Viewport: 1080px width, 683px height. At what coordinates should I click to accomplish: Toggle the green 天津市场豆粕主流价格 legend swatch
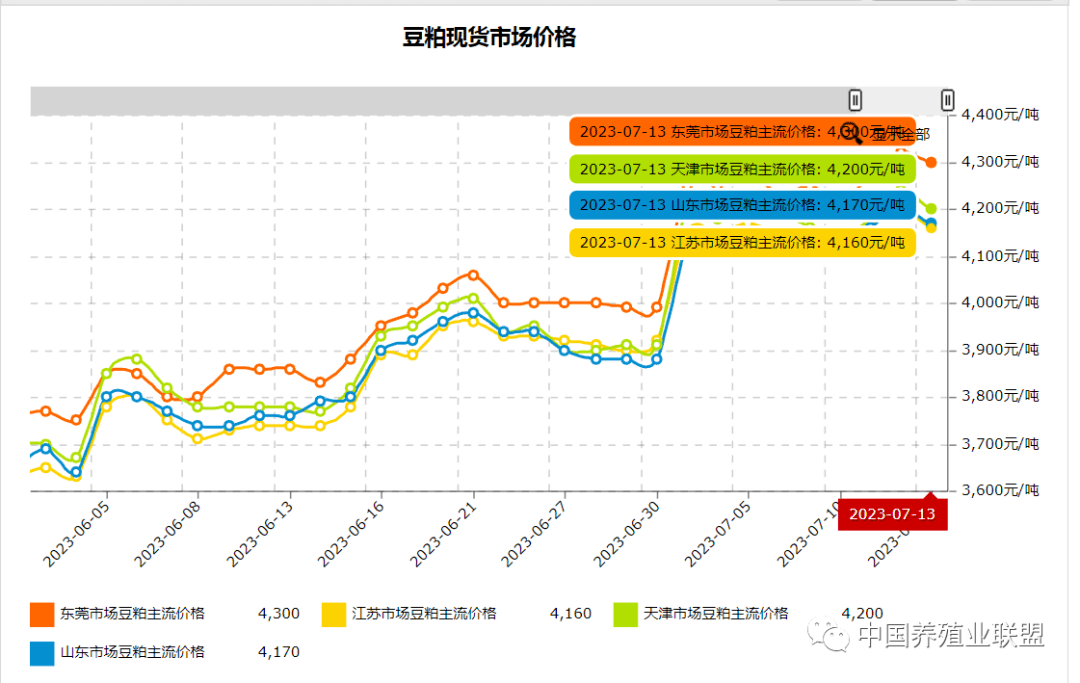[625, 615]
